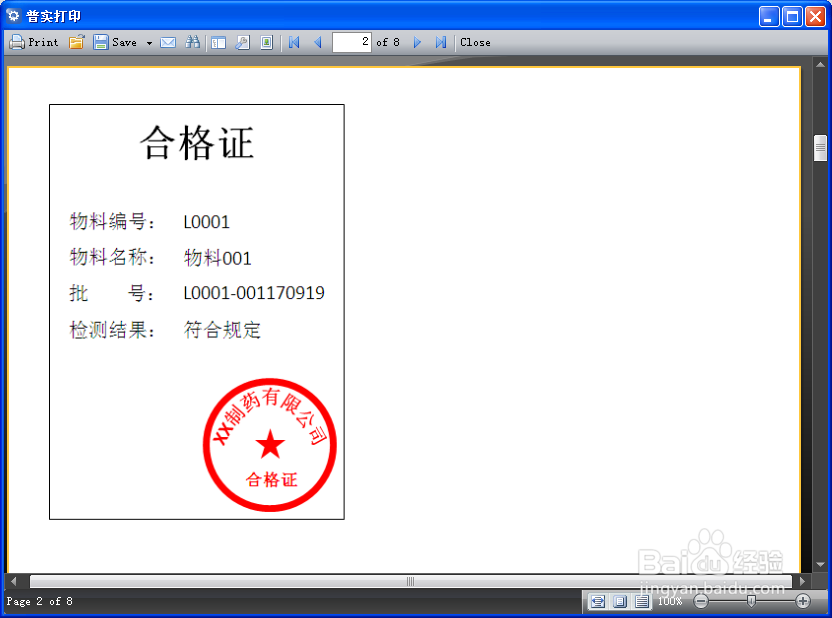Image resolution: width=832 pixels, height=618 pixels.
Task: Advance to next page with next-page arrow
Action: click(x=417, y=42)
